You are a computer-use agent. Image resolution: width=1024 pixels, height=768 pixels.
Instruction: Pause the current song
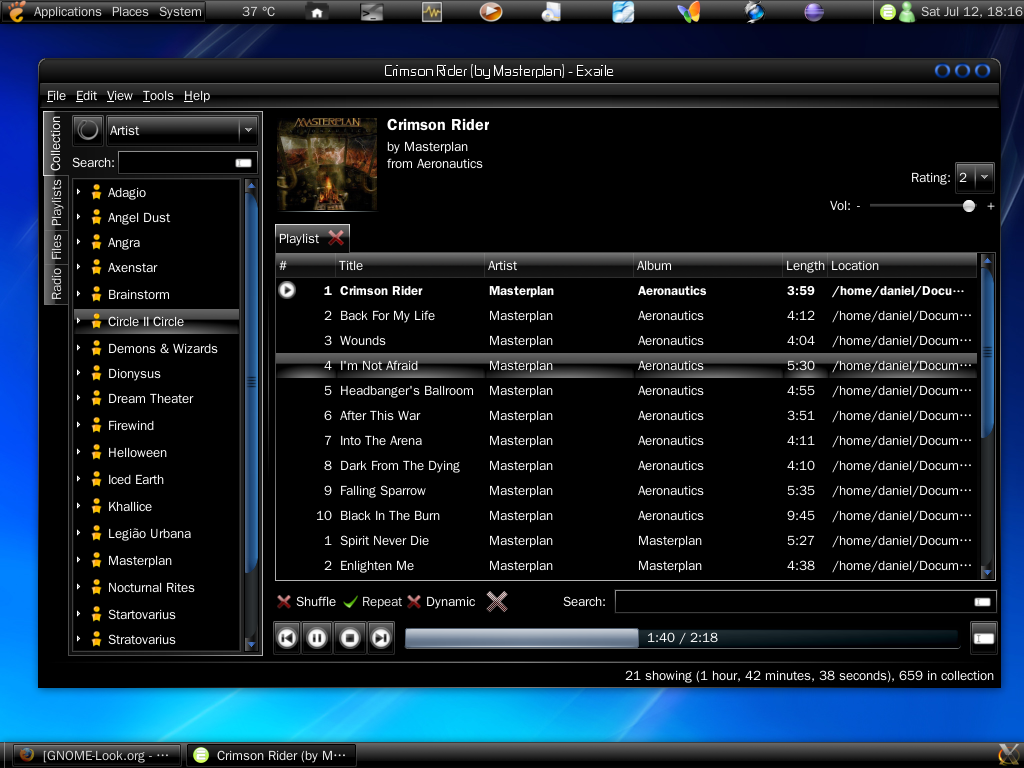click(317, 637)
